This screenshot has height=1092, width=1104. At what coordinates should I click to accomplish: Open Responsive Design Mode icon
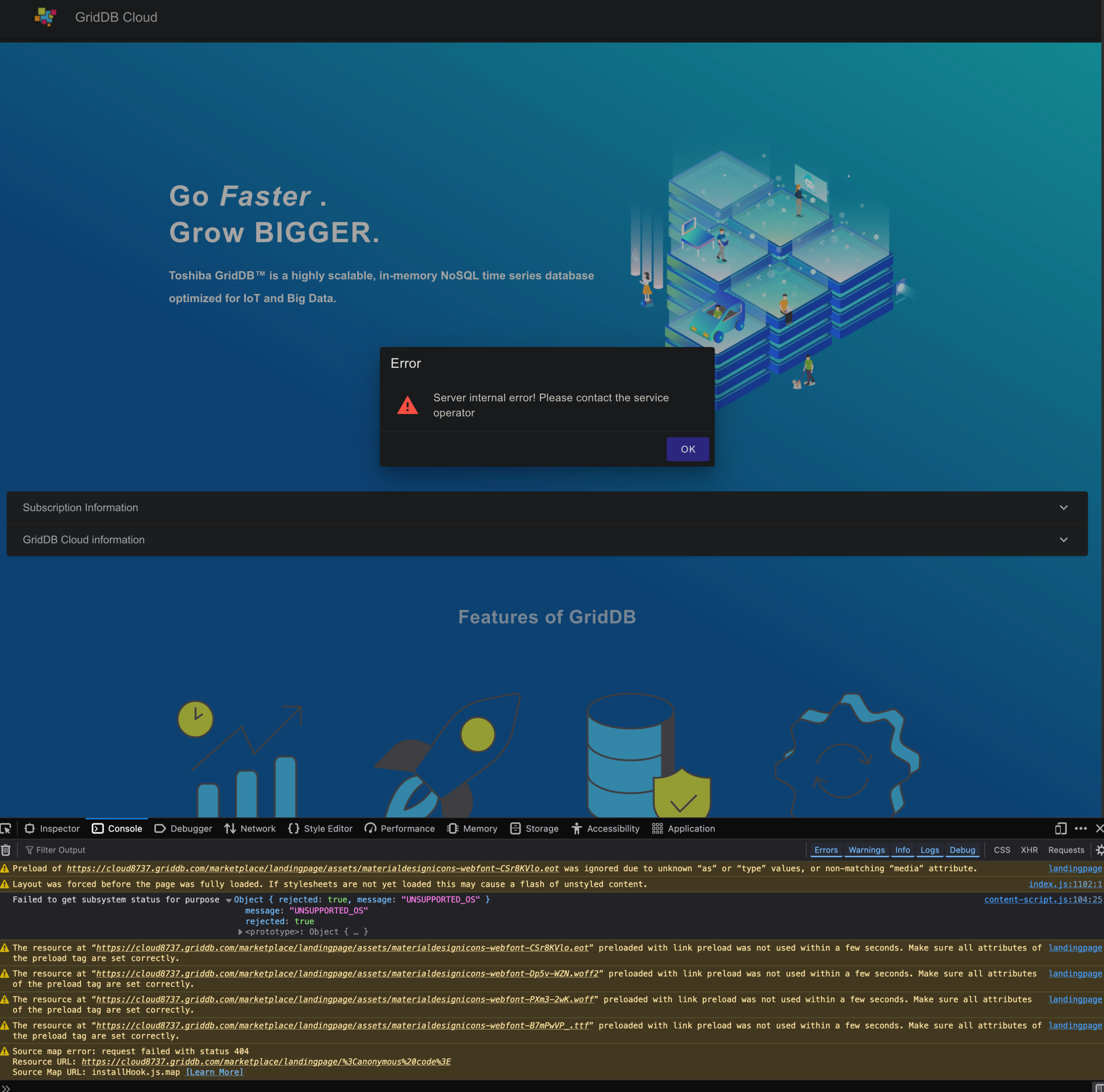tap(1060, 828)
